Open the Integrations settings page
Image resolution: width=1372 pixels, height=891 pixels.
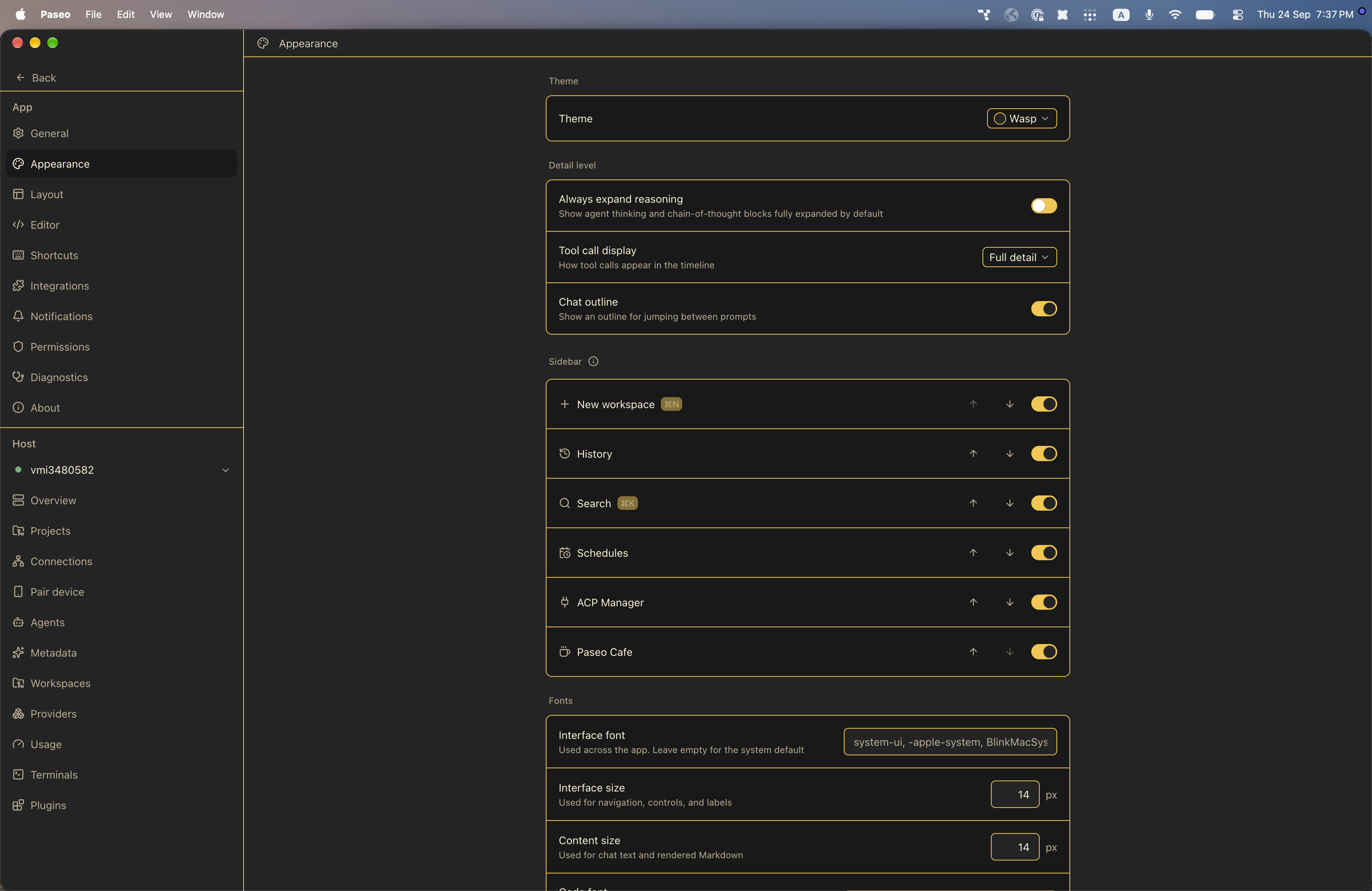pos(122,286)
